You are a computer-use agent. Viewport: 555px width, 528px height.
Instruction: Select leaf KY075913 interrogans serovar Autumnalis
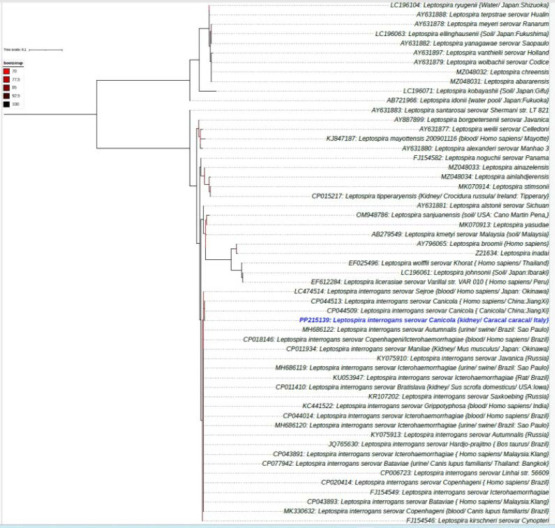[x=460, y=435]
